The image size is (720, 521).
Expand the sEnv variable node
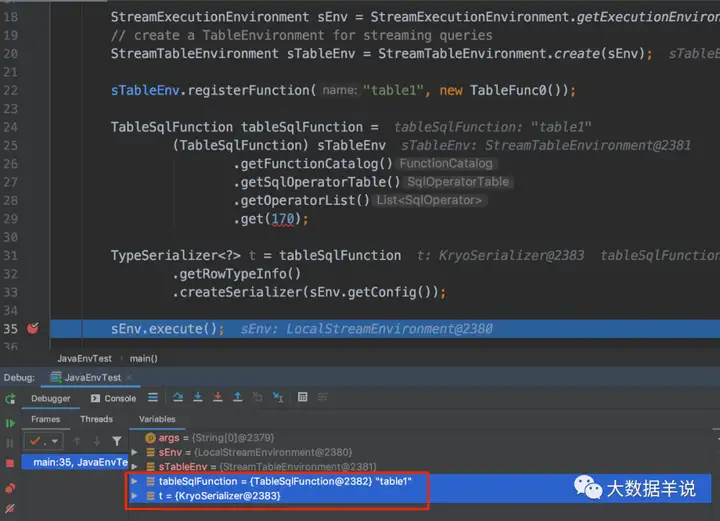(135, 453)
